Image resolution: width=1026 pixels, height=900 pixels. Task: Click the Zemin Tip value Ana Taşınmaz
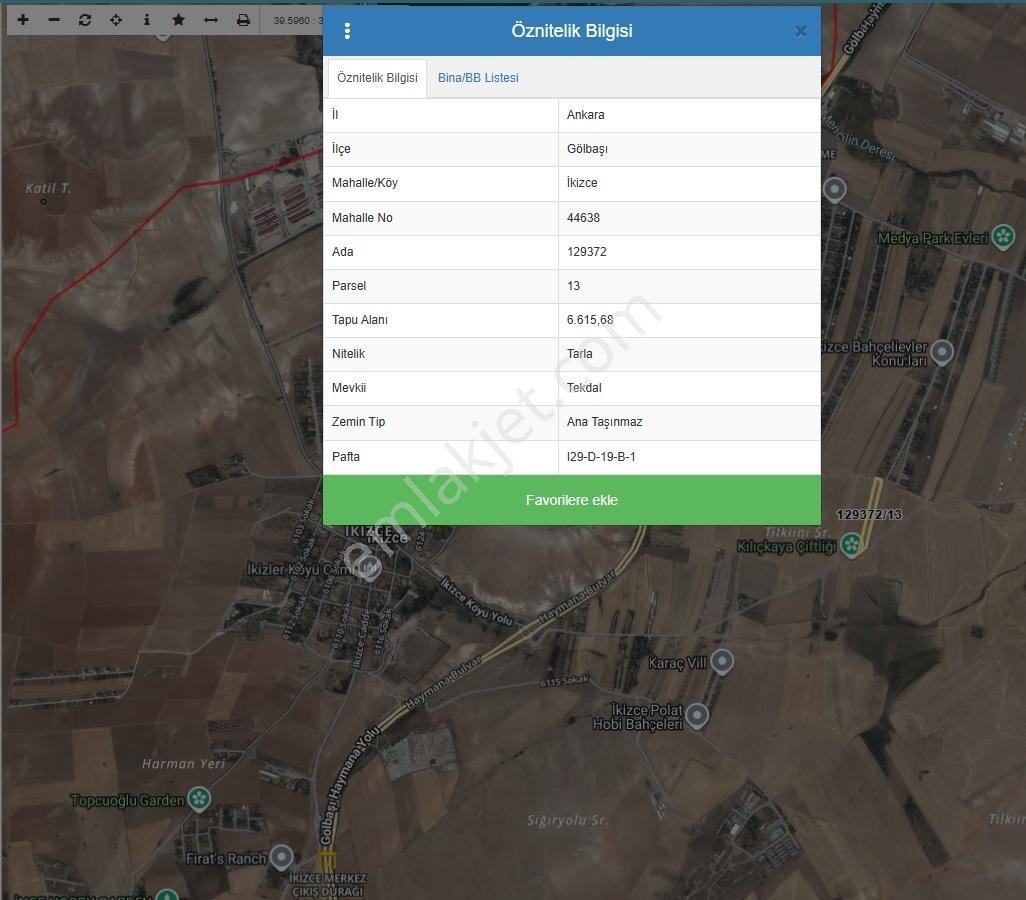(605, 422)
